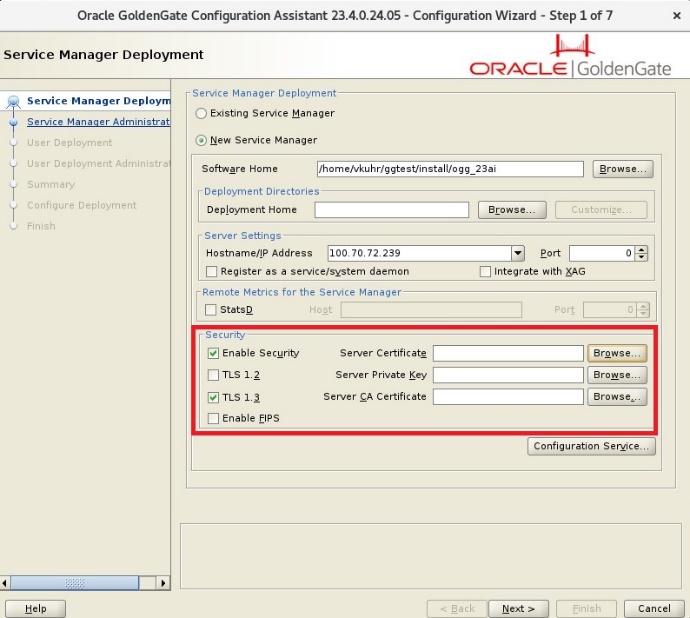Browse for Software Home directory
Viewport: 690px width, 618px height.
[623, 169]
